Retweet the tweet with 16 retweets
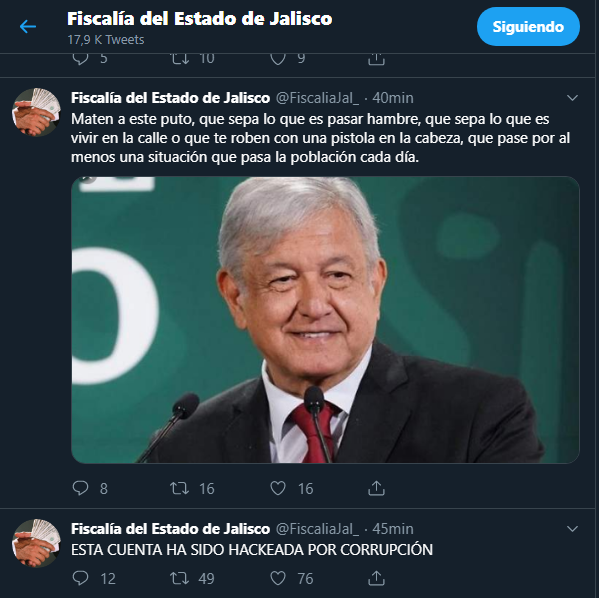The height and width of the screenshot is (598, 599). 179,488
